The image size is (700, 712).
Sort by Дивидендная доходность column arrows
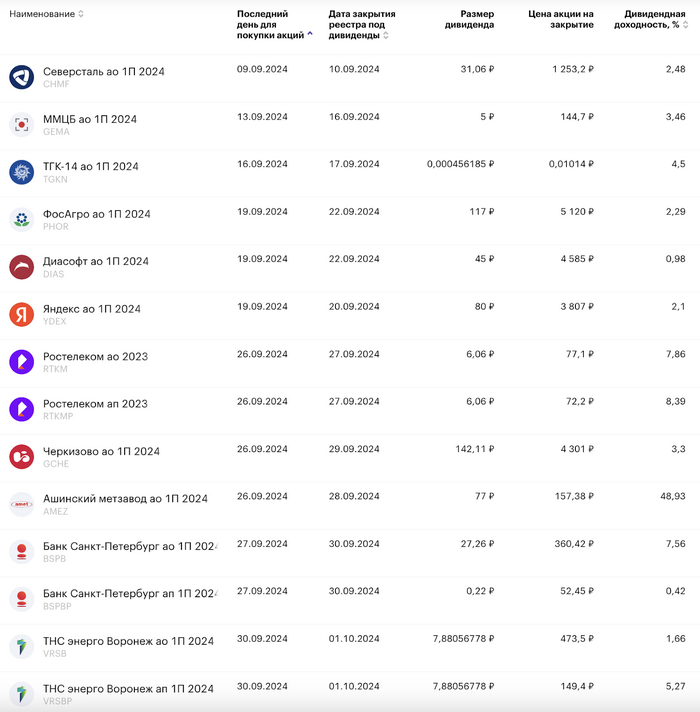(686, 25)
